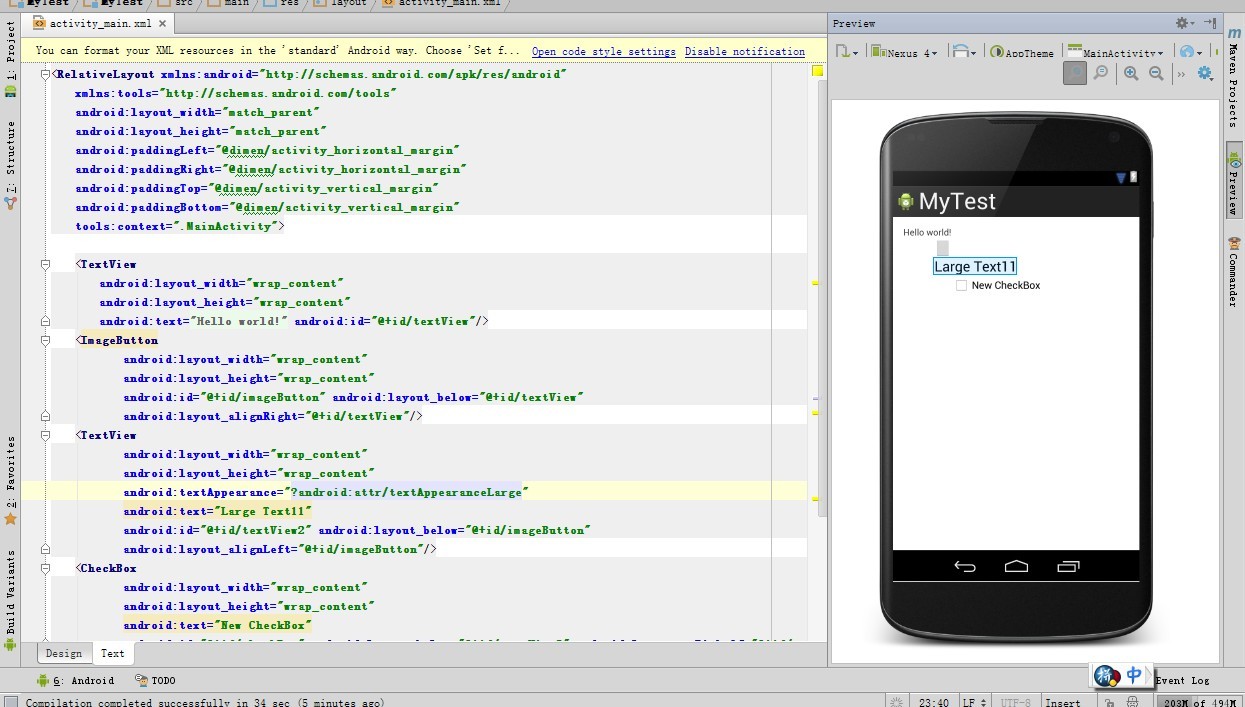Open the Commander side panel
1245x707 pixels.
coord(1234,272)
